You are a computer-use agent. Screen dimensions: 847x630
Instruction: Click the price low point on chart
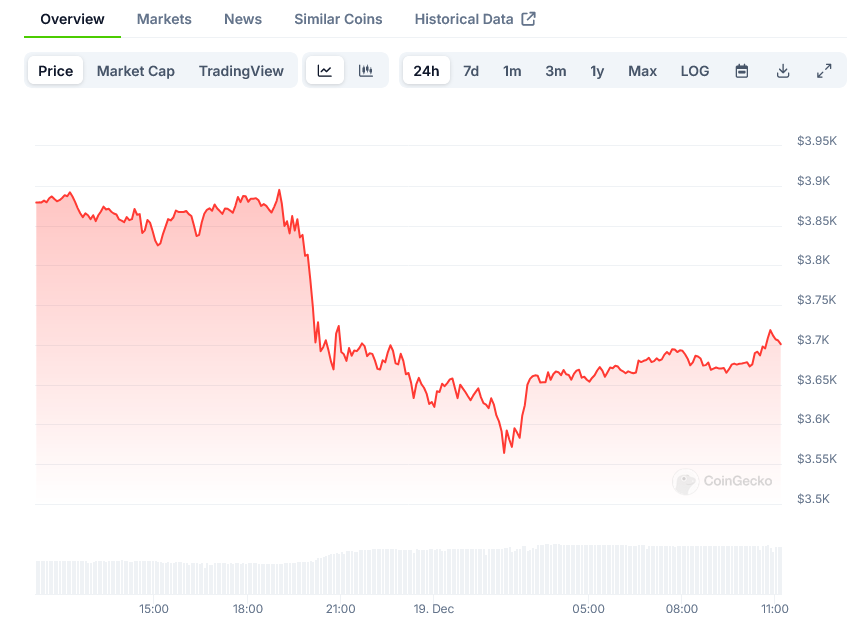[x=504, y=452]
